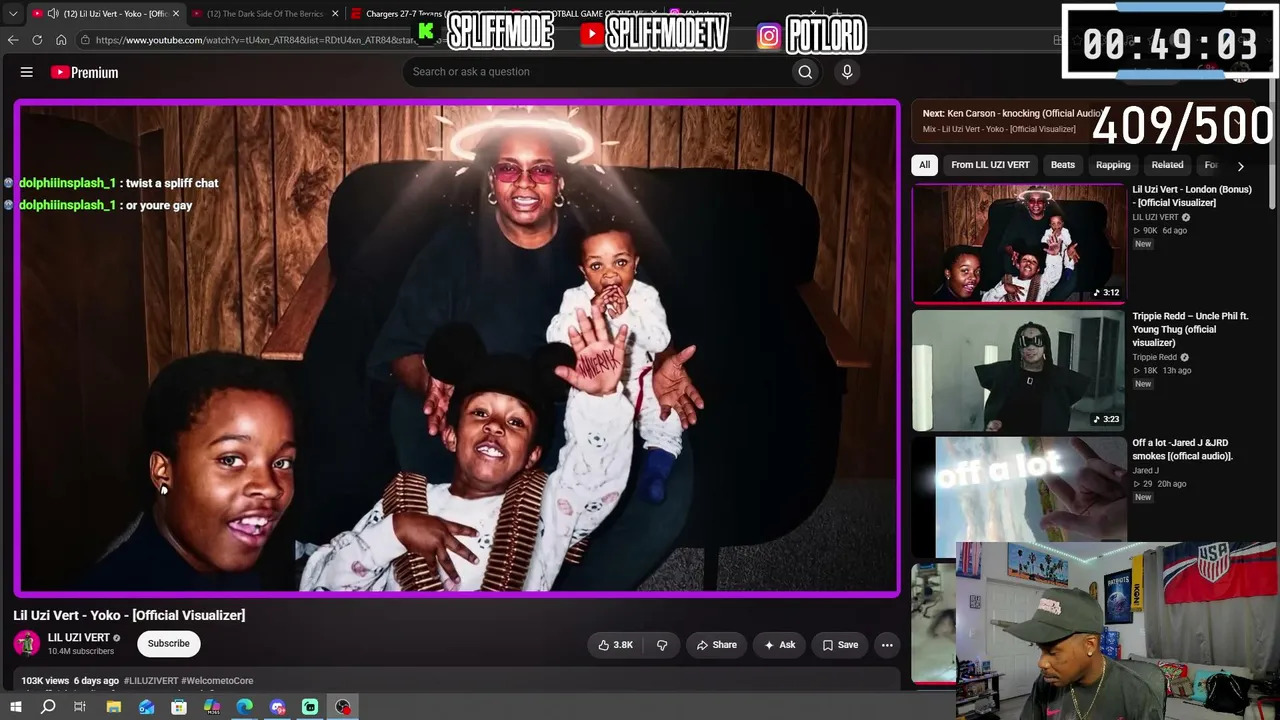Show more filter chips with right arrow
This screenshot has width=1280, height=720.
[x=1241, y=166]
